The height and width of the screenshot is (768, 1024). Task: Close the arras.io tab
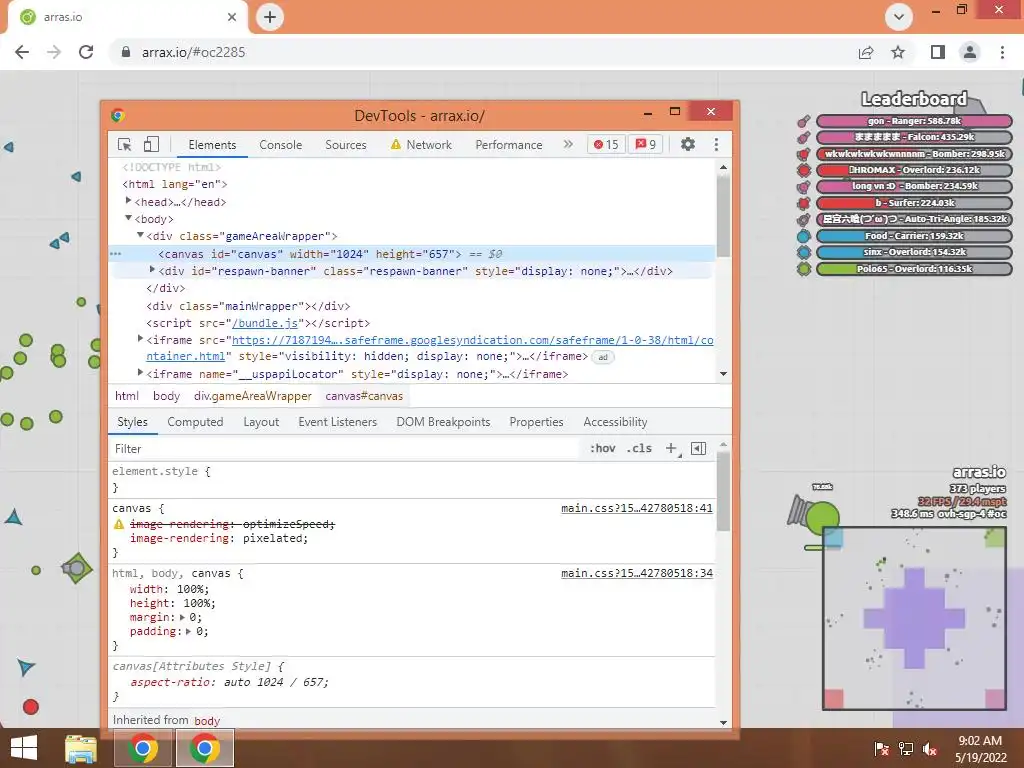(x=232, y=17)
